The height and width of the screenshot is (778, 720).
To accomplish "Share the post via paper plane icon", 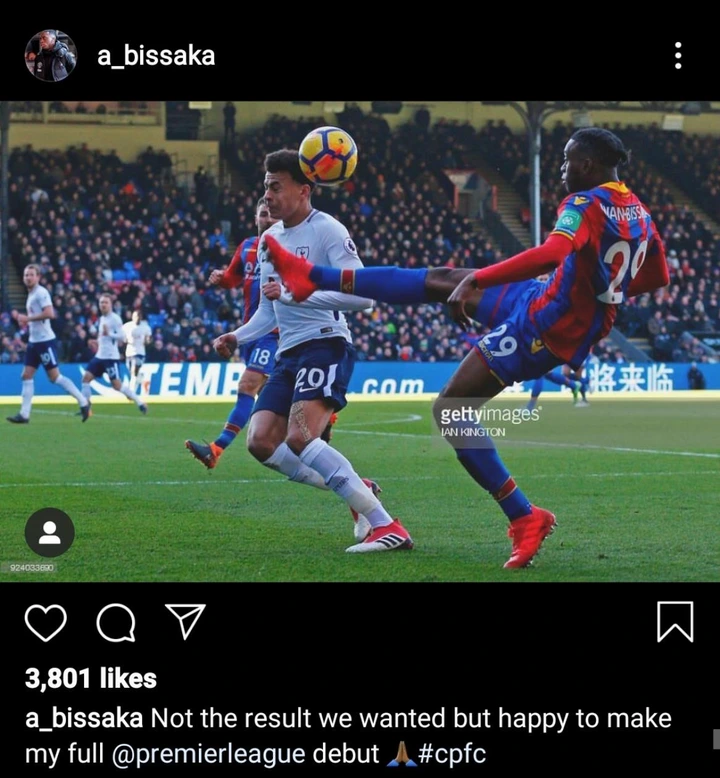I will point(185,621).
